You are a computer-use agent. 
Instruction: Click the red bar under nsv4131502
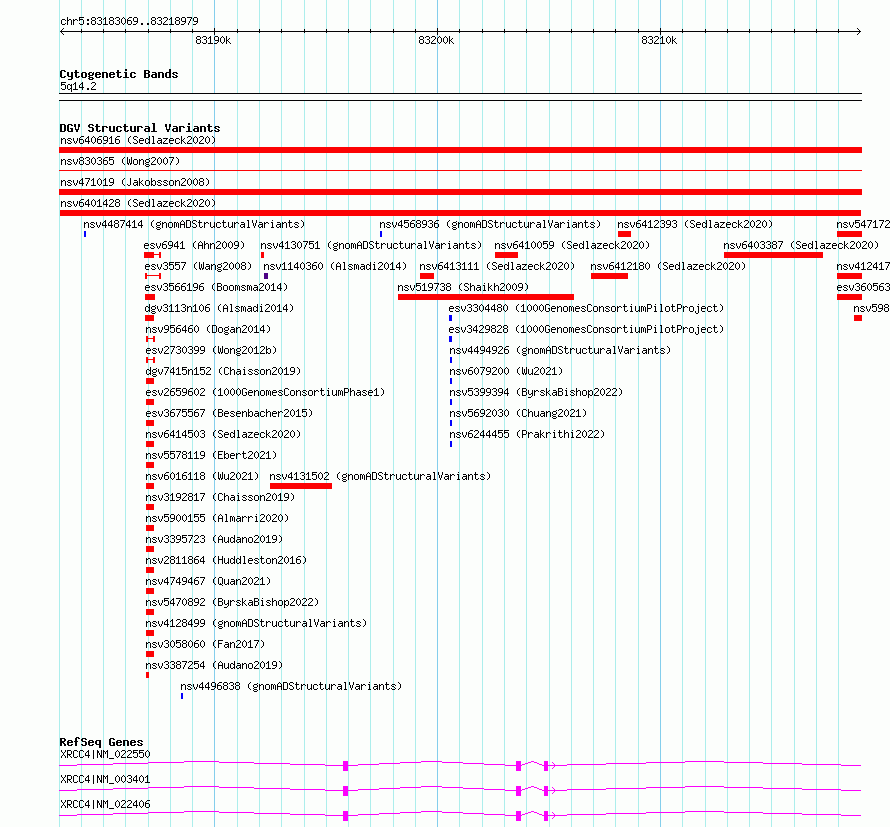pos(301,486)
